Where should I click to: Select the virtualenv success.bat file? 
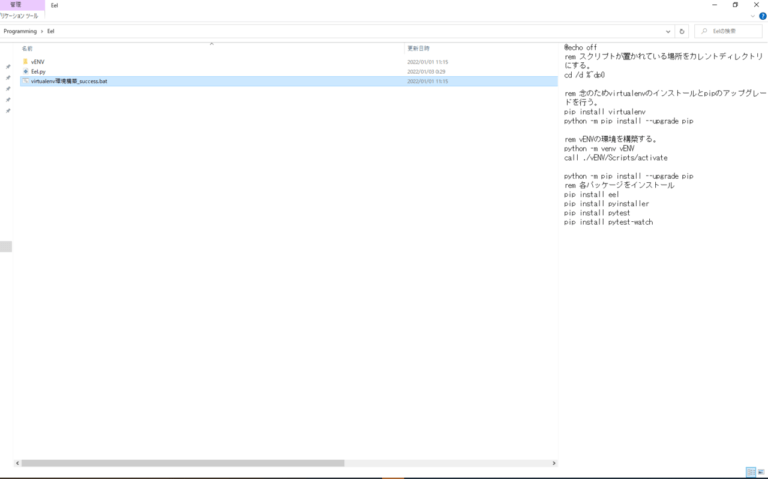68,81
